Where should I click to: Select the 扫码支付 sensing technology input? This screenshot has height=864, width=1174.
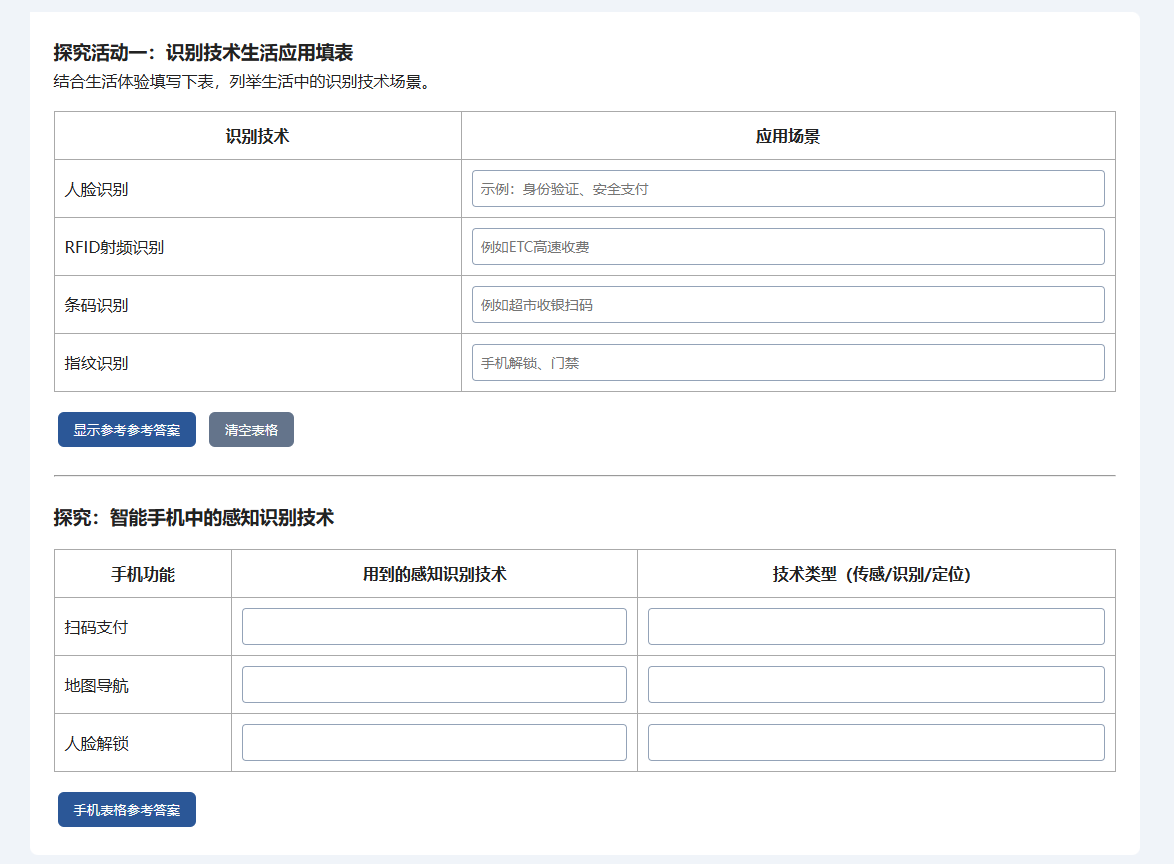[x=434, y=627]
